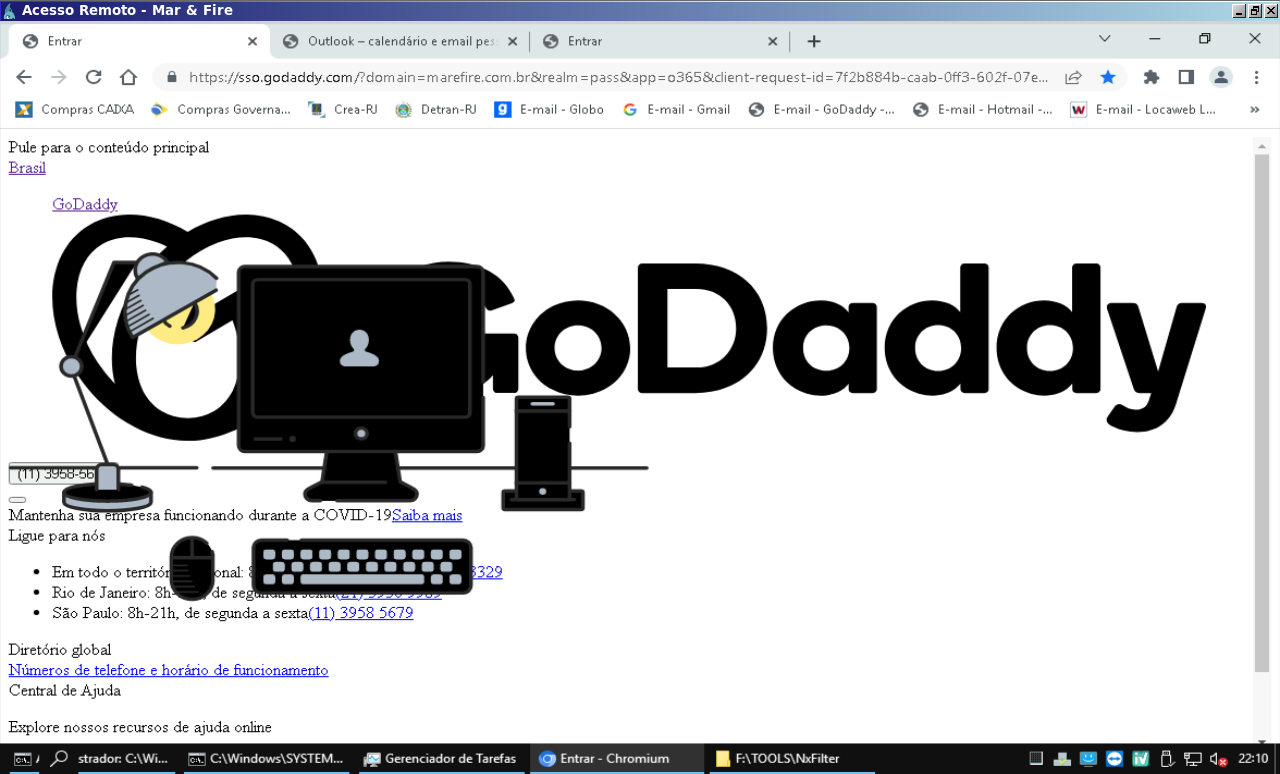Click the browser back arrow
Image resolution: width=1280 pixels, height=774 pixels.
(24, 77)
